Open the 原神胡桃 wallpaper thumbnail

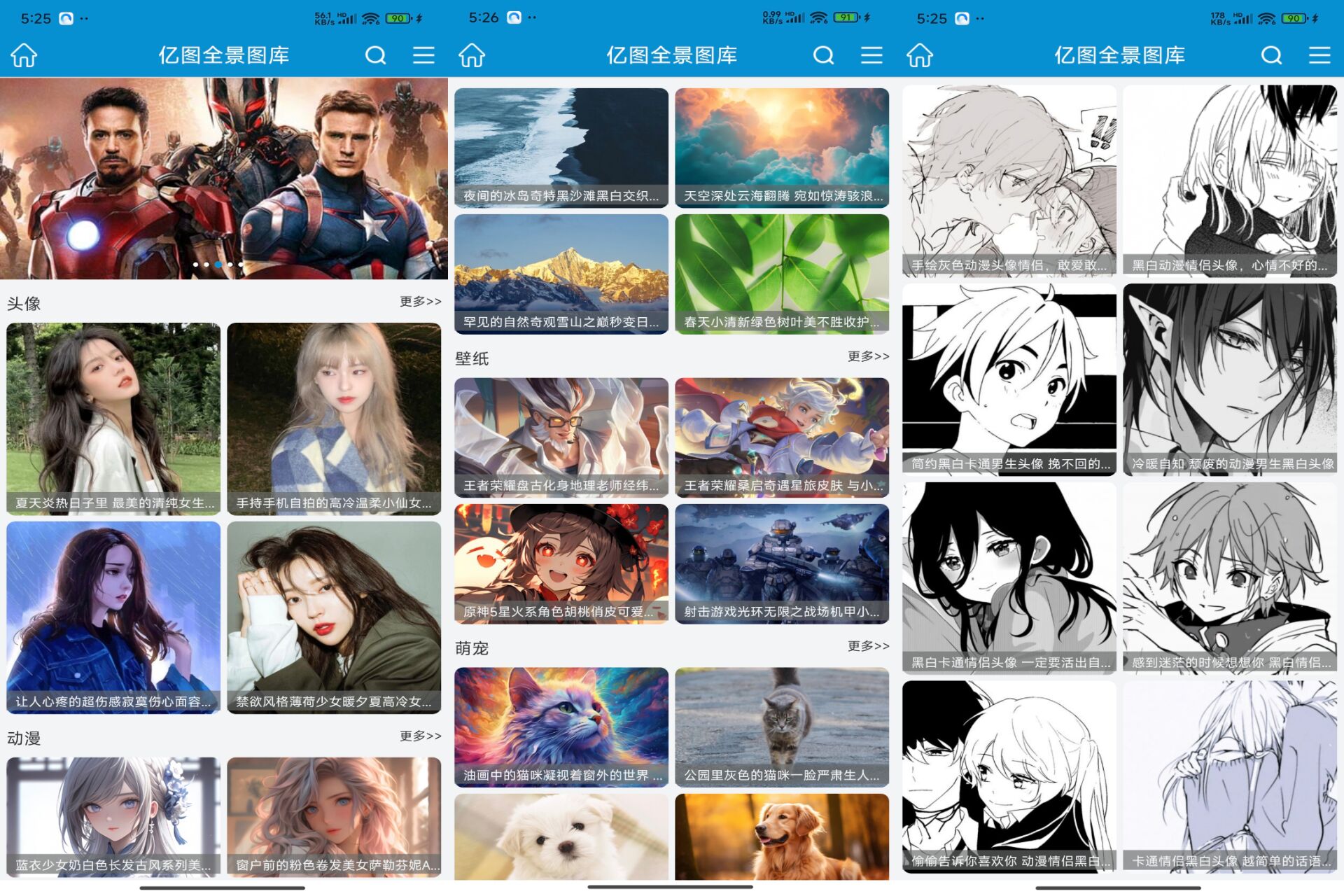tap(561, 563)
